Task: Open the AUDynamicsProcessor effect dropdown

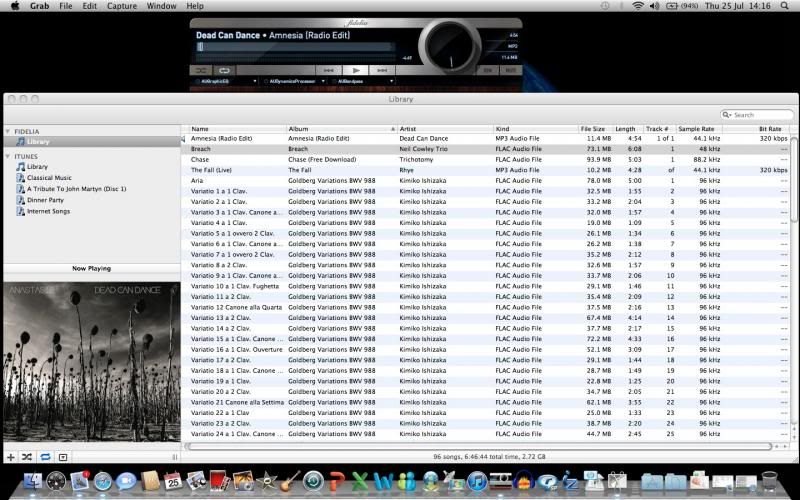Action: 323,81
